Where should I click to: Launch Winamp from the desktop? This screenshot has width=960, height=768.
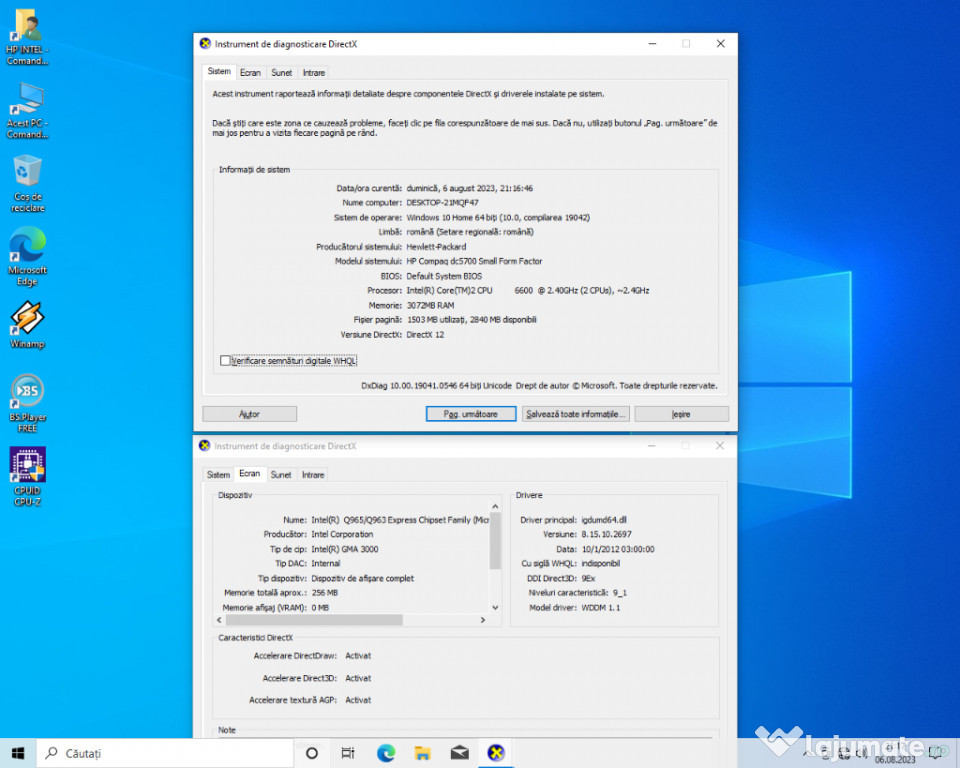tap(27, 319)
